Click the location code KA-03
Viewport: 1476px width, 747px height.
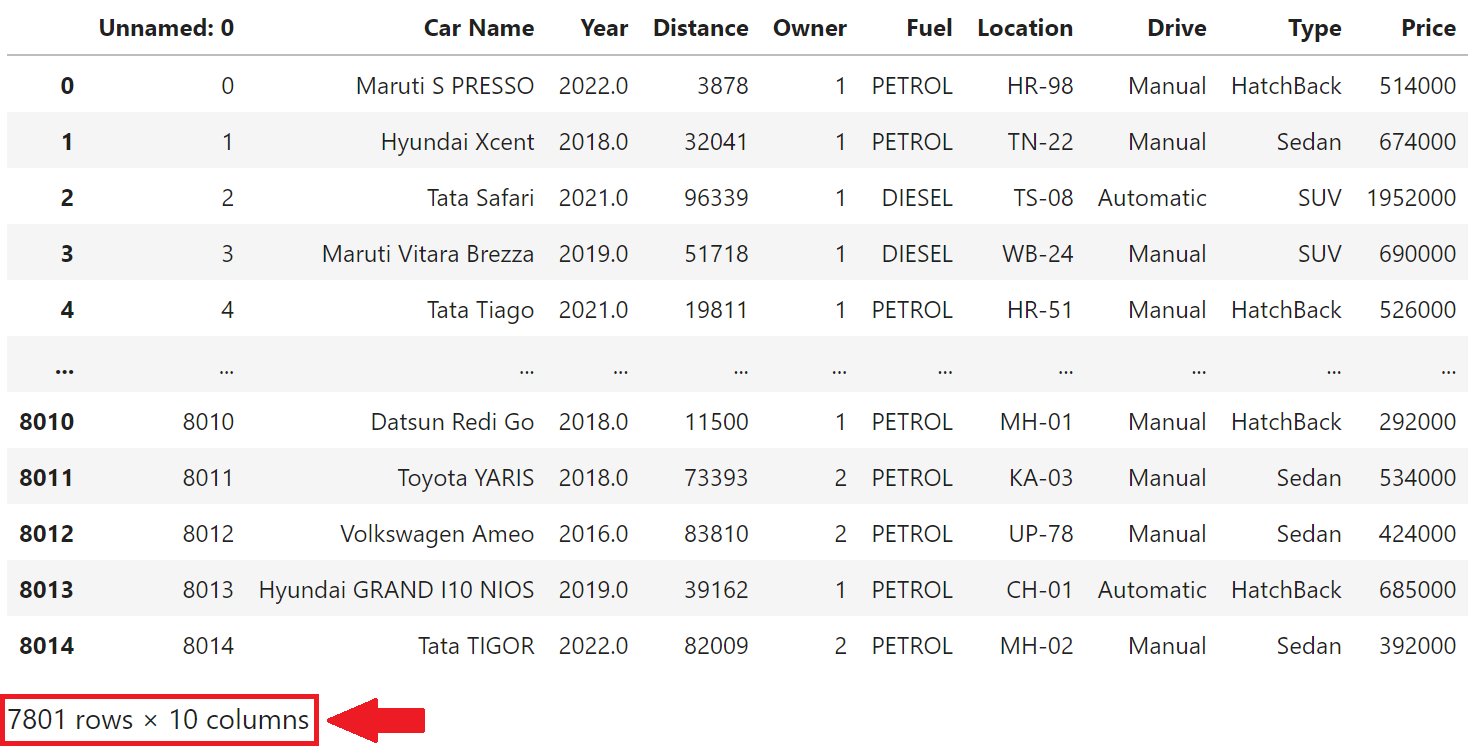pyautogui.click(x=1041, y=478)
